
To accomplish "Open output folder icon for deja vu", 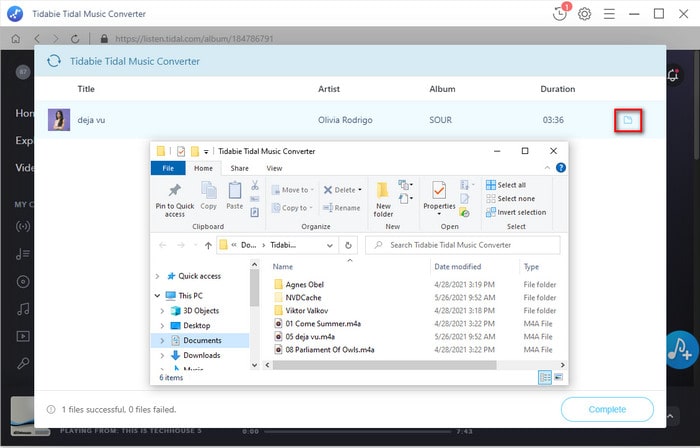I will point(628,120).
